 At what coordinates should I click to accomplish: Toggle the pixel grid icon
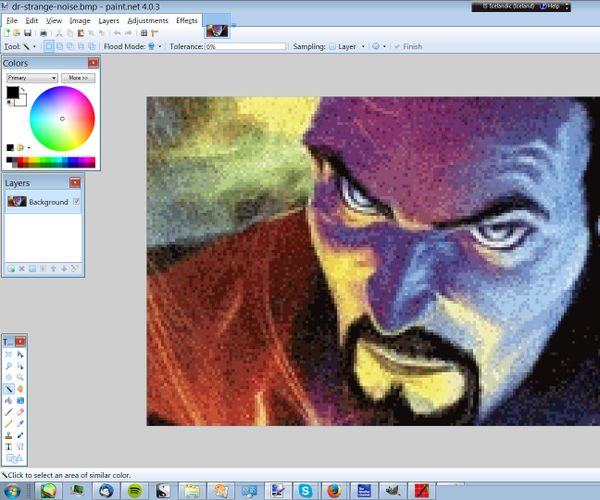pyautogui.click(x=144, y=33)
